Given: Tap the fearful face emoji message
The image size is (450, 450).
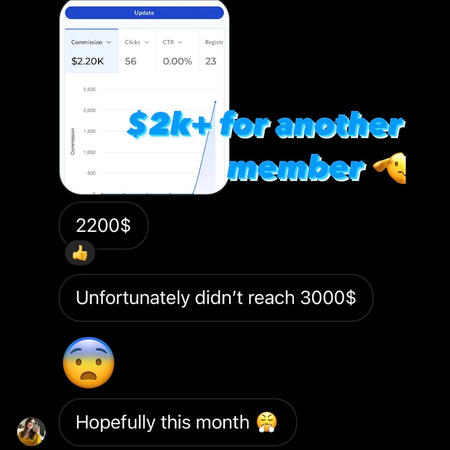Looking at the screenshot, I should tap(89, 363).
